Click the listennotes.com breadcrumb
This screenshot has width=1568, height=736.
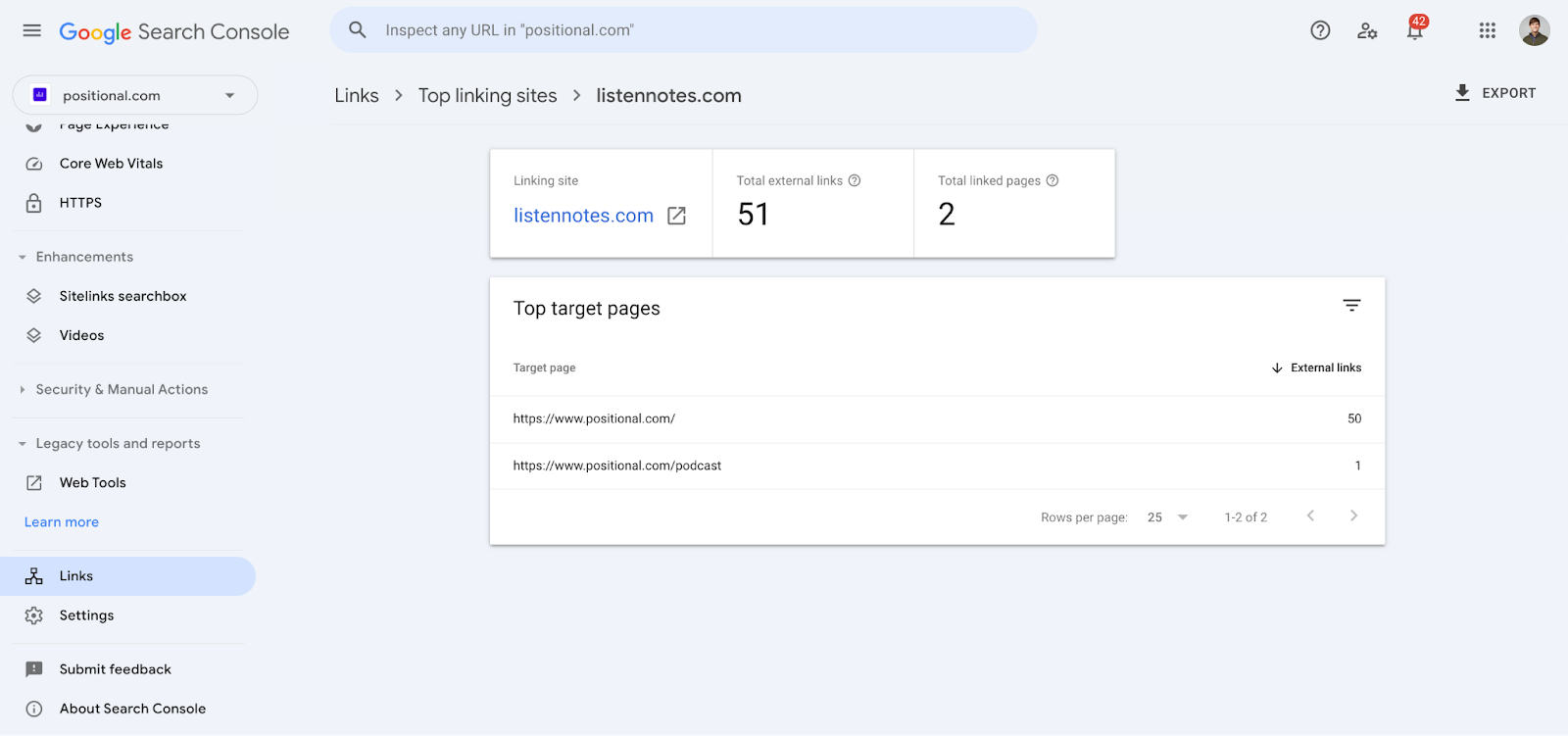click(x=669, y=95)
